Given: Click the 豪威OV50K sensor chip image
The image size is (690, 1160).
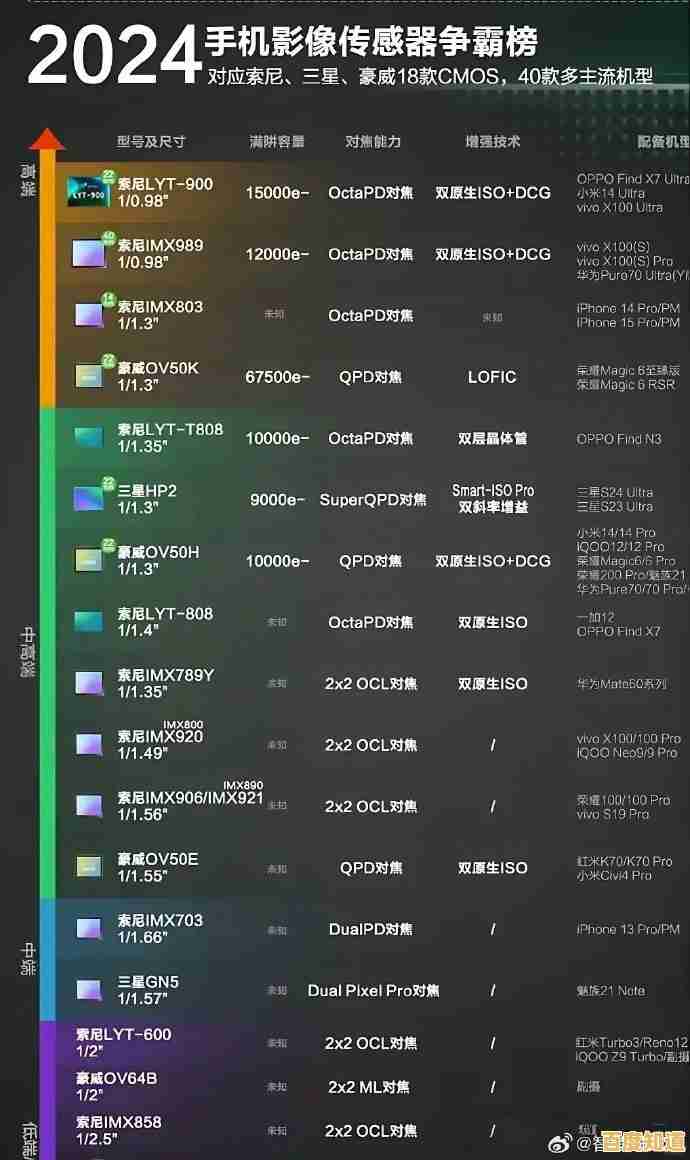Looking at the screenshot, I should tap(90, 375).
